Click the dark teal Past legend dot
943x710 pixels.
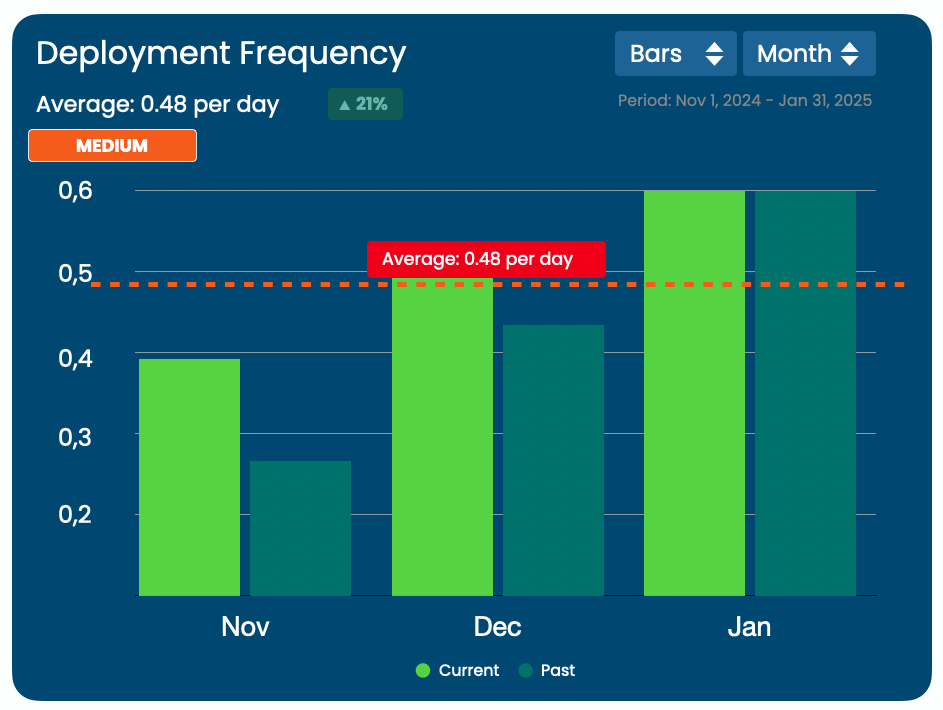526,670
